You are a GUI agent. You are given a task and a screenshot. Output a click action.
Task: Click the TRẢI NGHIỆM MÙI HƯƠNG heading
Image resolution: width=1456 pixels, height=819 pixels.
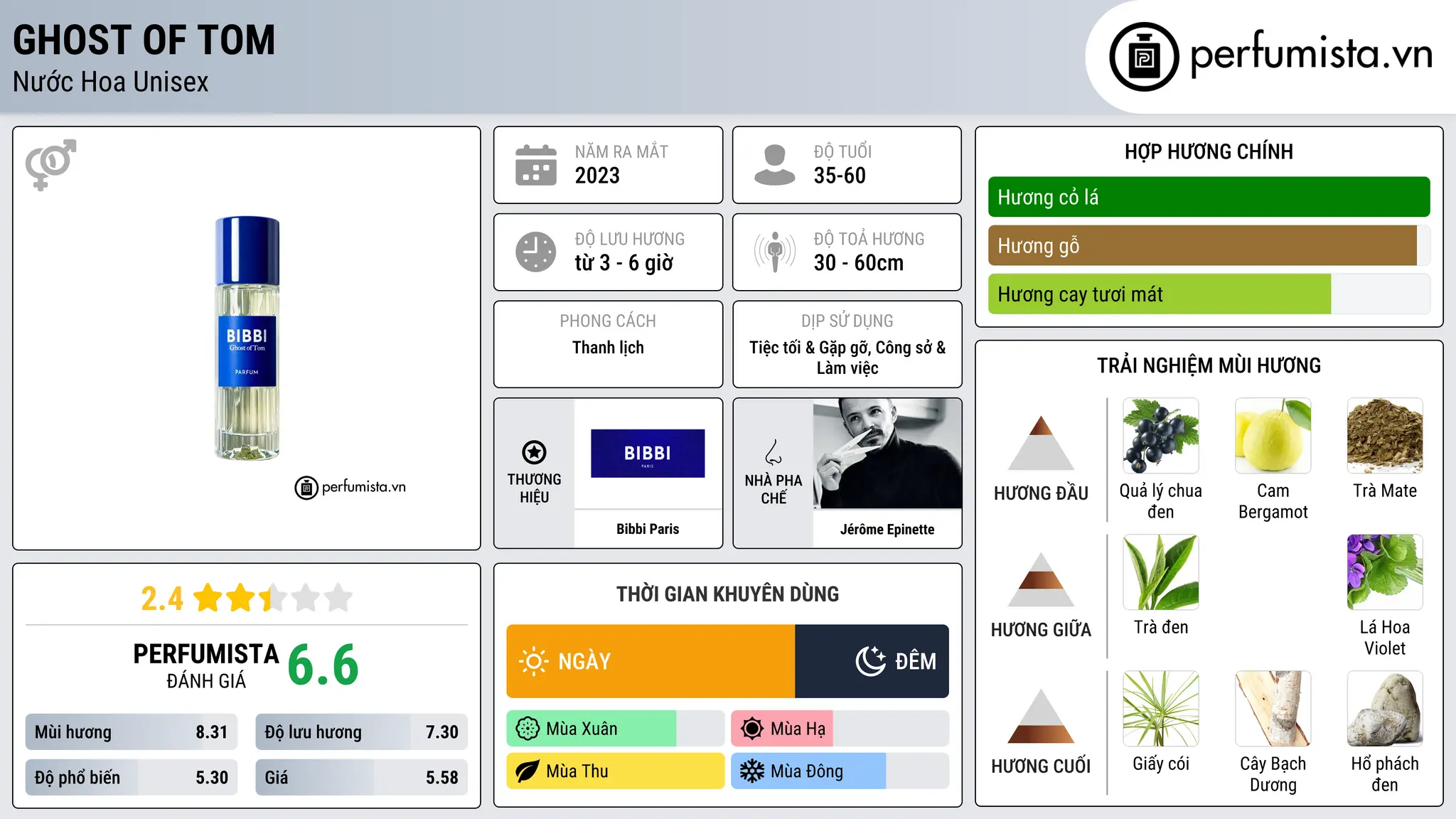(x=1209, y=365)
